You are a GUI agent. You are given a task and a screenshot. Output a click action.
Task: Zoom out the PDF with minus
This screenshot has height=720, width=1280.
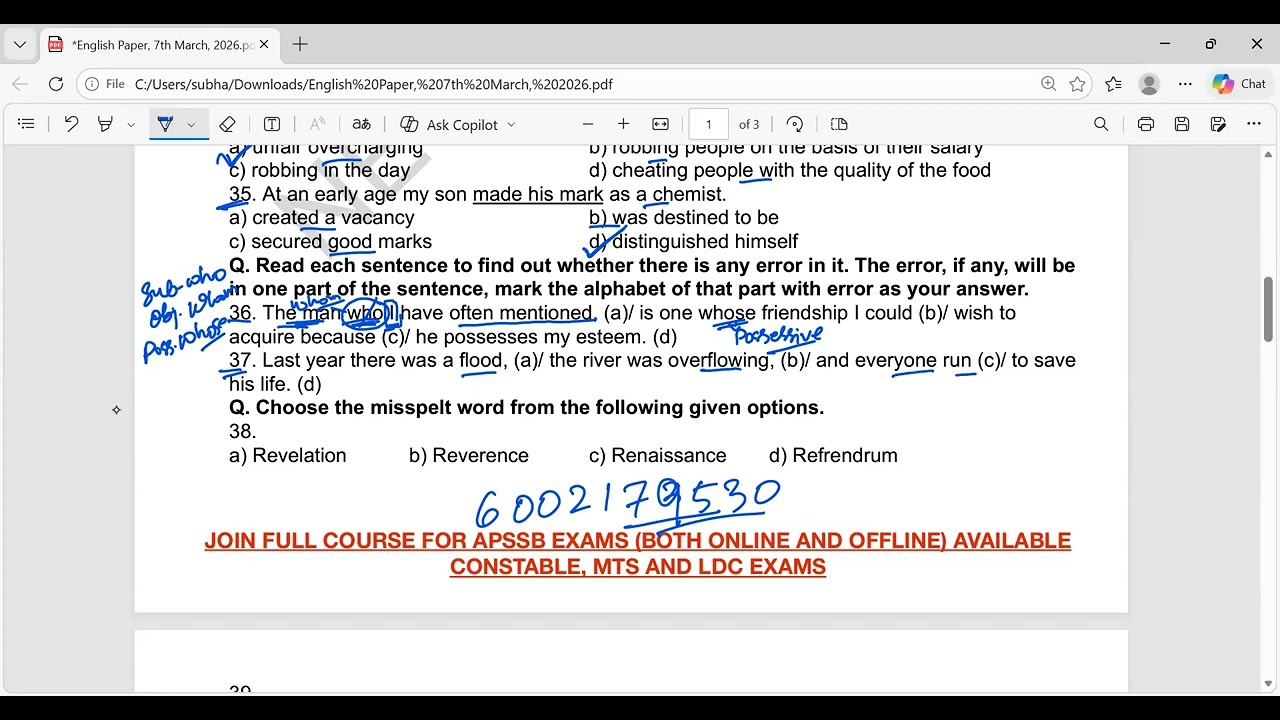pos(588,124)
